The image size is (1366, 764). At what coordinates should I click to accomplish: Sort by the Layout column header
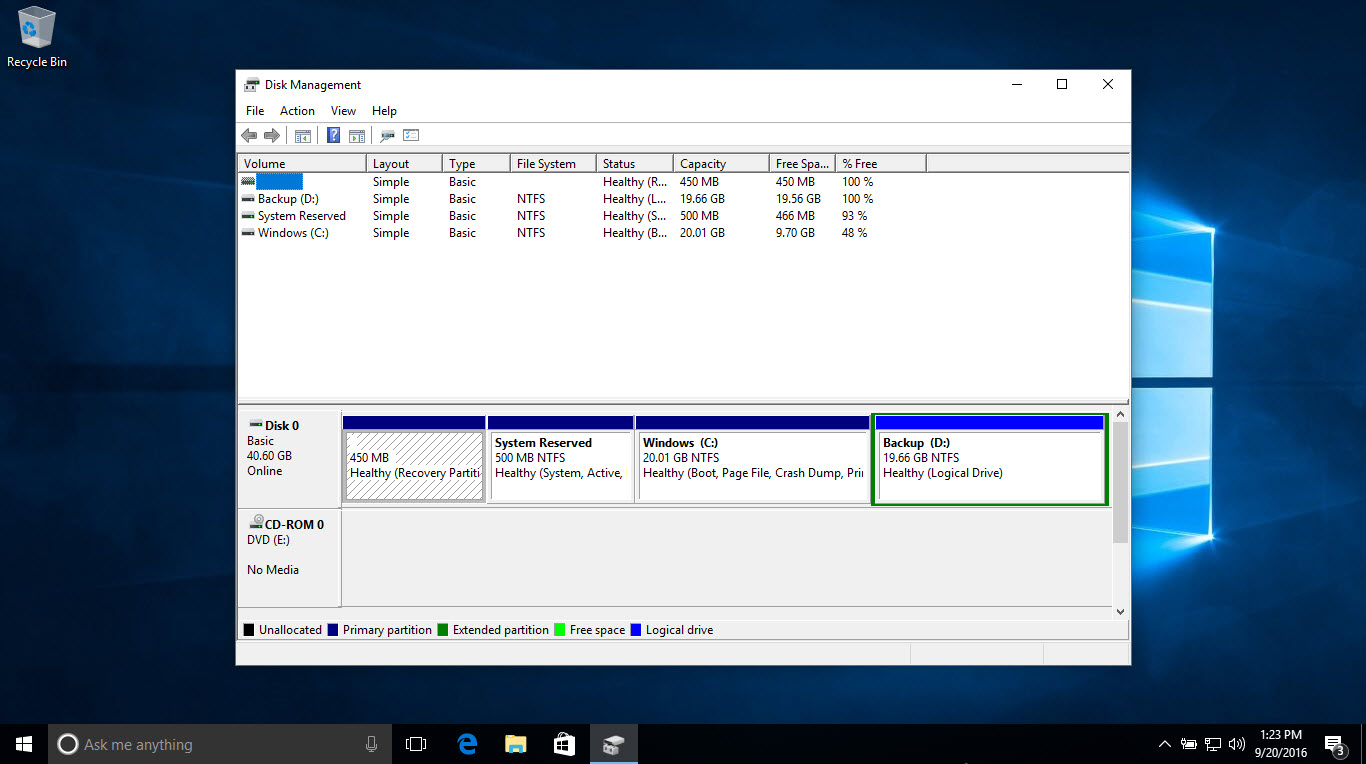pos(404,163)
